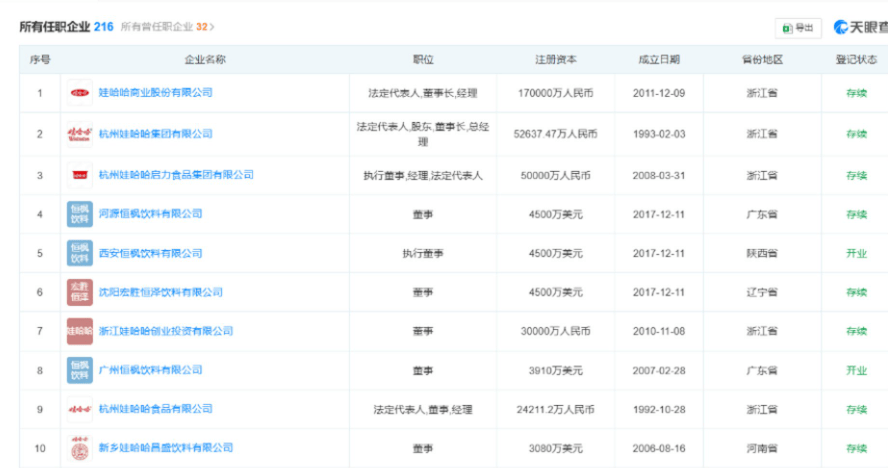Switch to 所有曾任职企业 tab
This screenshot has width=888, height=468.
point(161,27)
